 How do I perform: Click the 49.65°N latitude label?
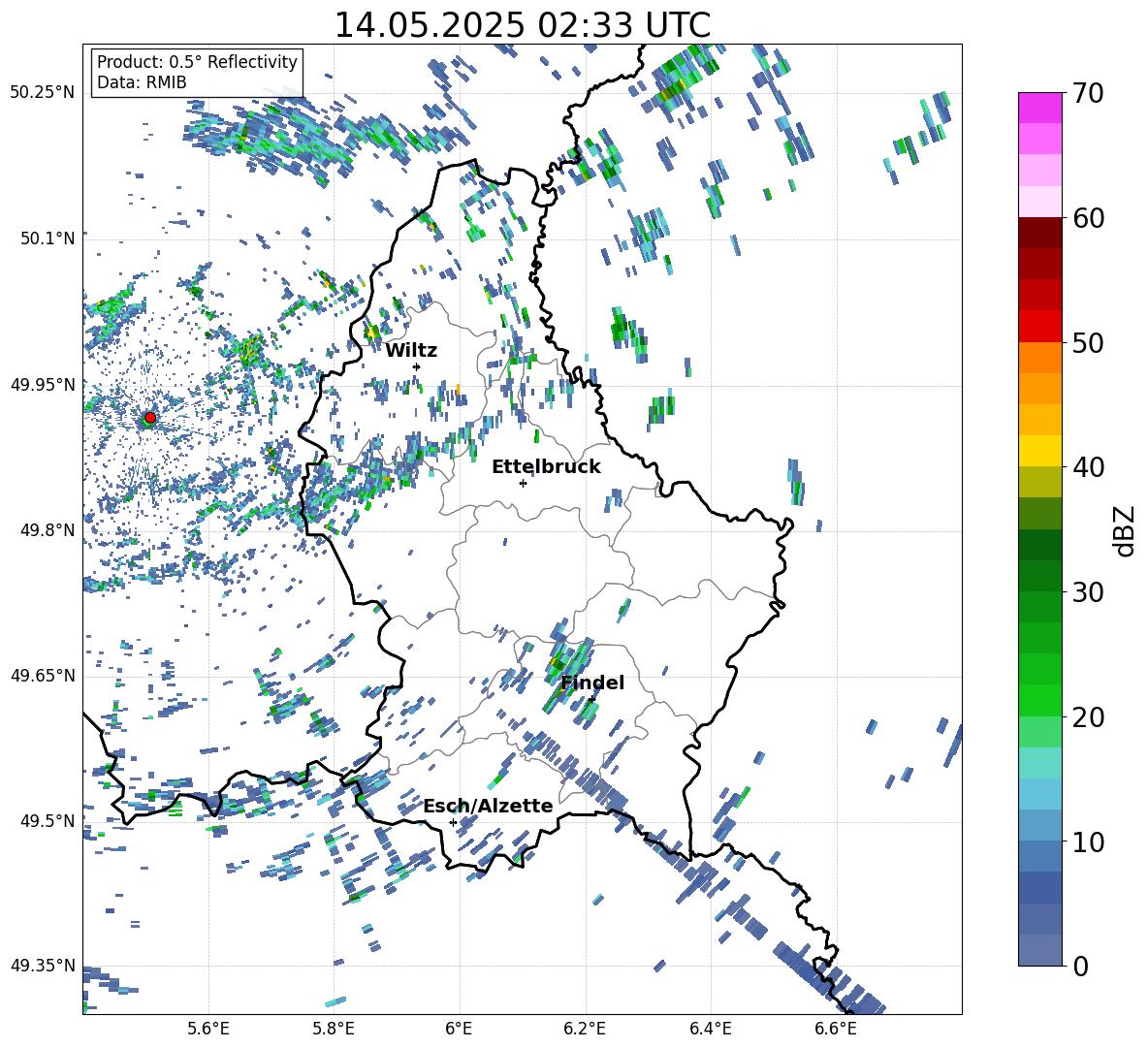(x=42, y=675)
